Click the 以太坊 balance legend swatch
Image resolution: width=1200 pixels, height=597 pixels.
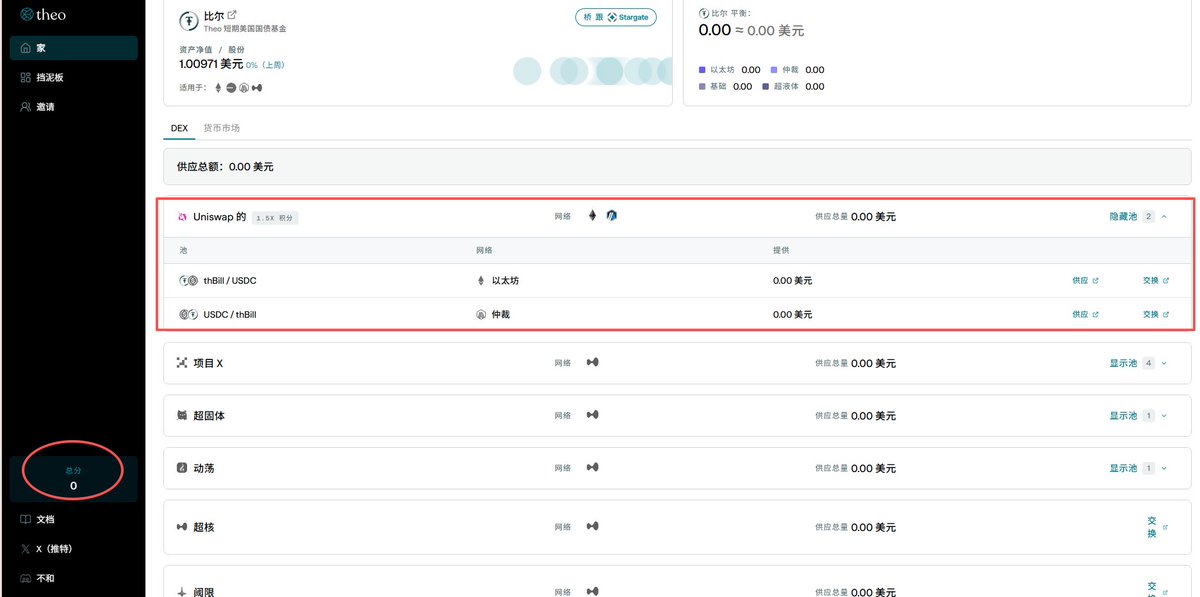pos(703,70)
